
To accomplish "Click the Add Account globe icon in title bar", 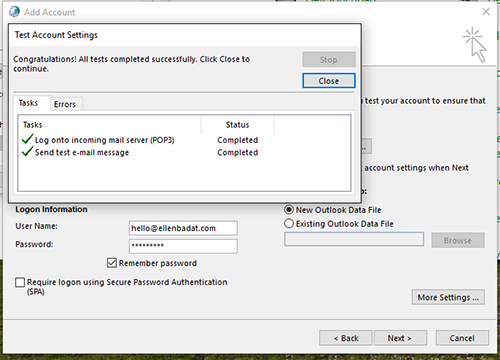I will [x=14, y=12].
